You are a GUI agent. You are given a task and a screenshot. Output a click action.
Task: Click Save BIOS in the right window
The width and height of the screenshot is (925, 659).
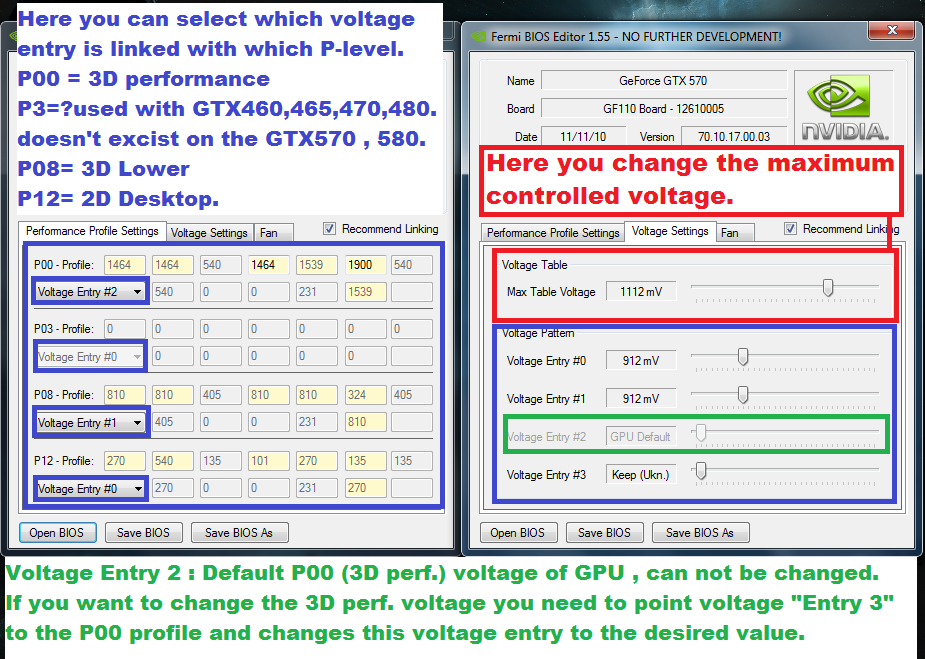coord(604,533)
